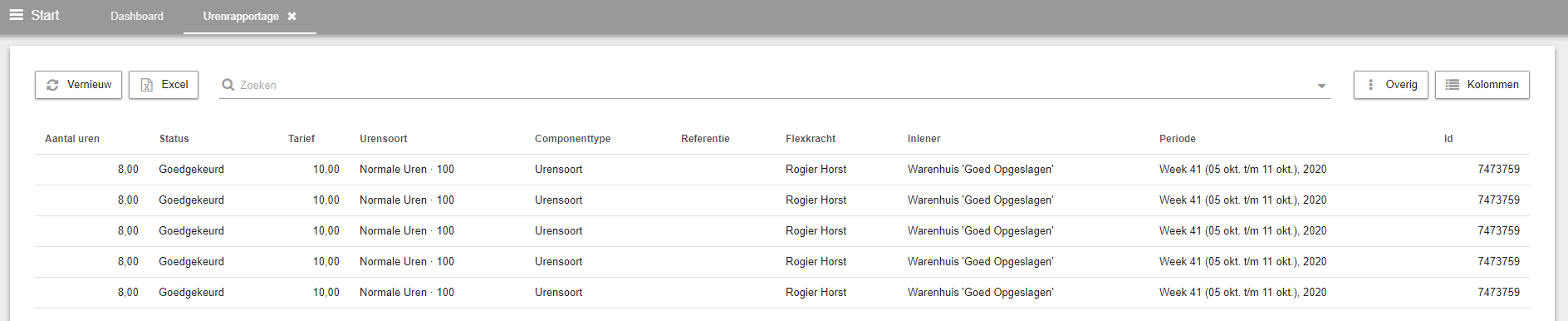
Task: Switch to the Dashboard tab
Action: tap(137, 16)
